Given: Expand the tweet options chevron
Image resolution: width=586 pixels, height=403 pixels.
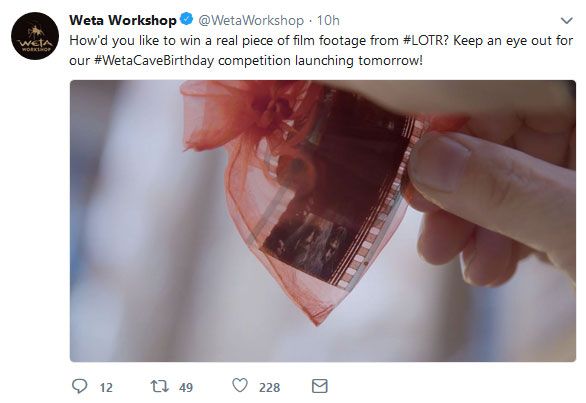Looking at the screenshot, I should [567, 21].
